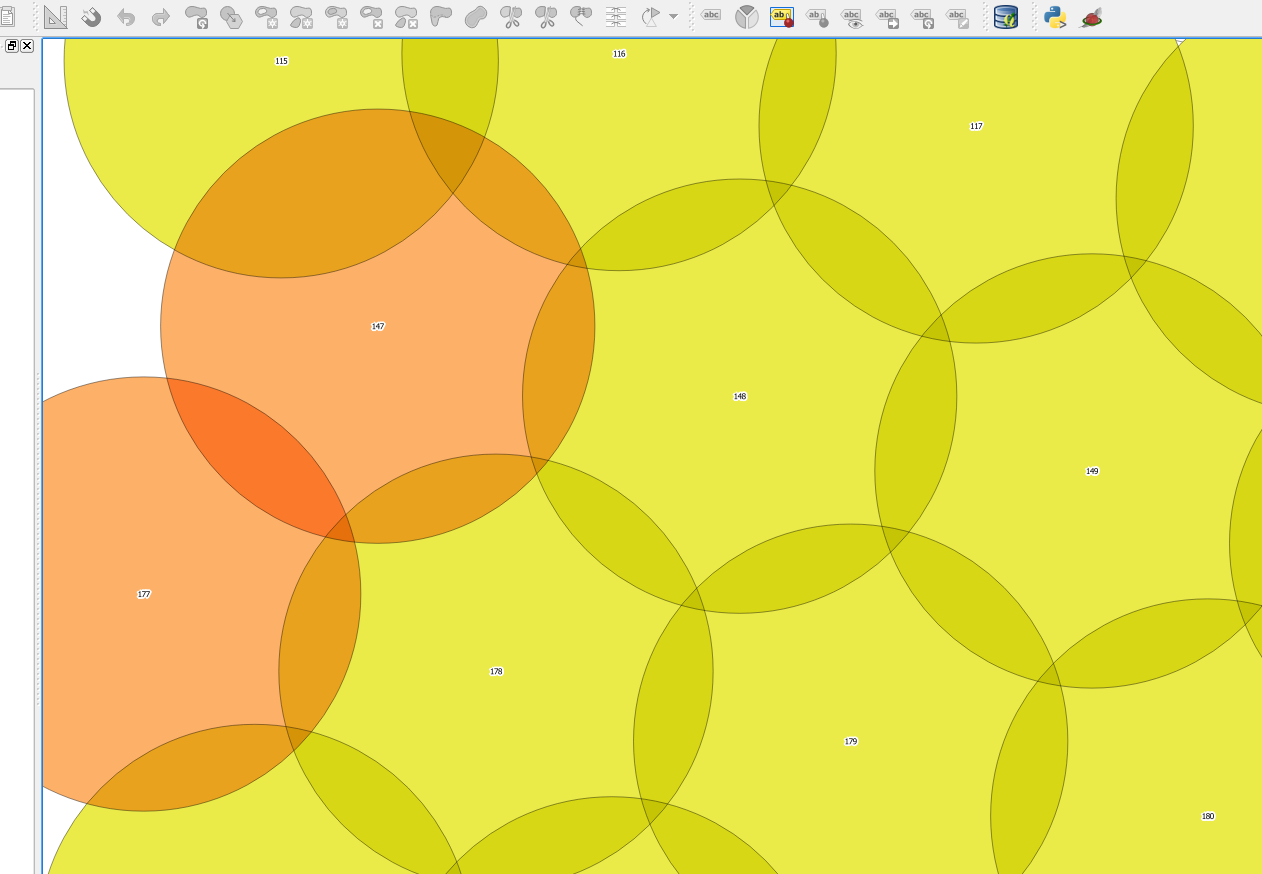Click Merge Attributes of Selected Features
1262x874 pixels.
coord(616,16)
